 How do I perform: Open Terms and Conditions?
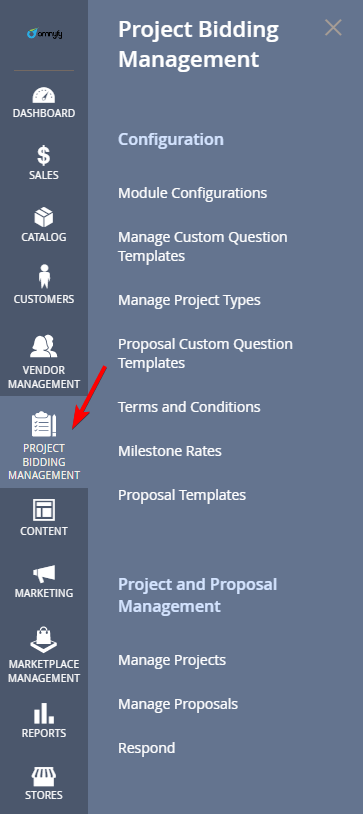click(x=189, y=407)
